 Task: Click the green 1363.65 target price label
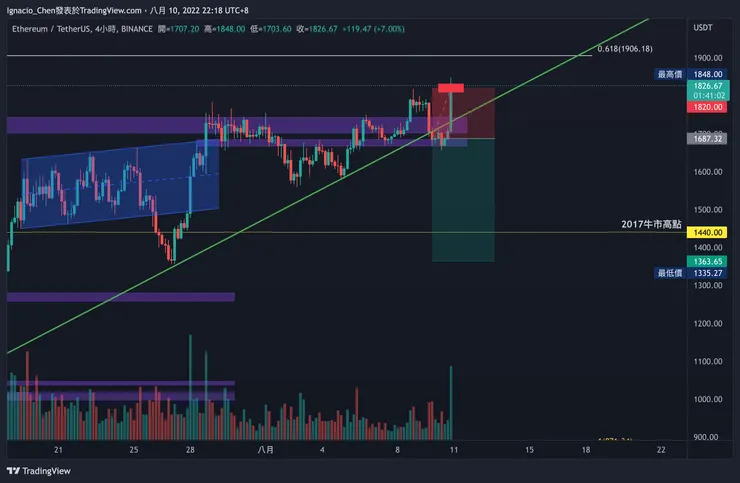point(707,262)
